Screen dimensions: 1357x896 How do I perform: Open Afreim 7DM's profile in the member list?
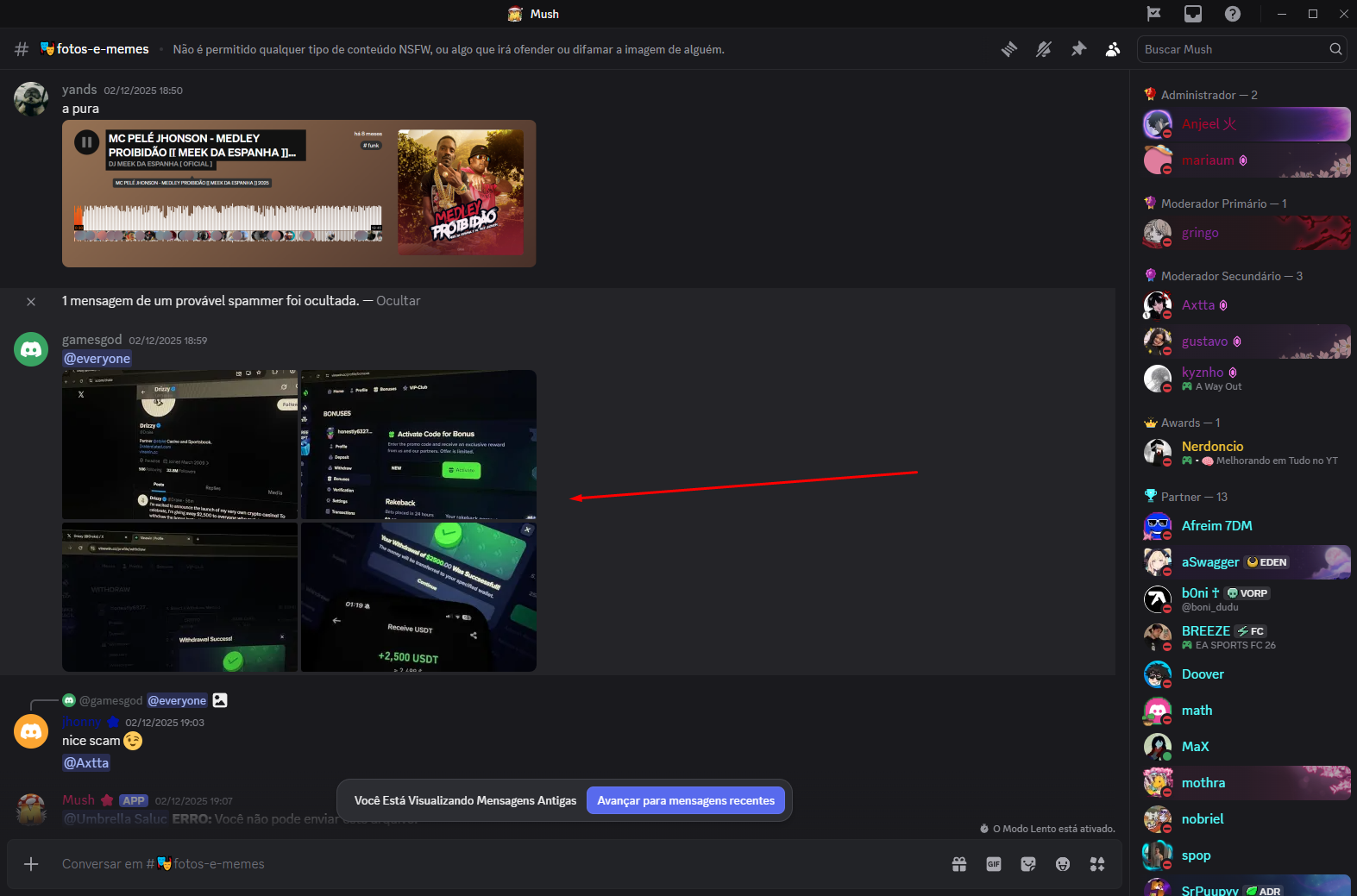coord(1247,526)
